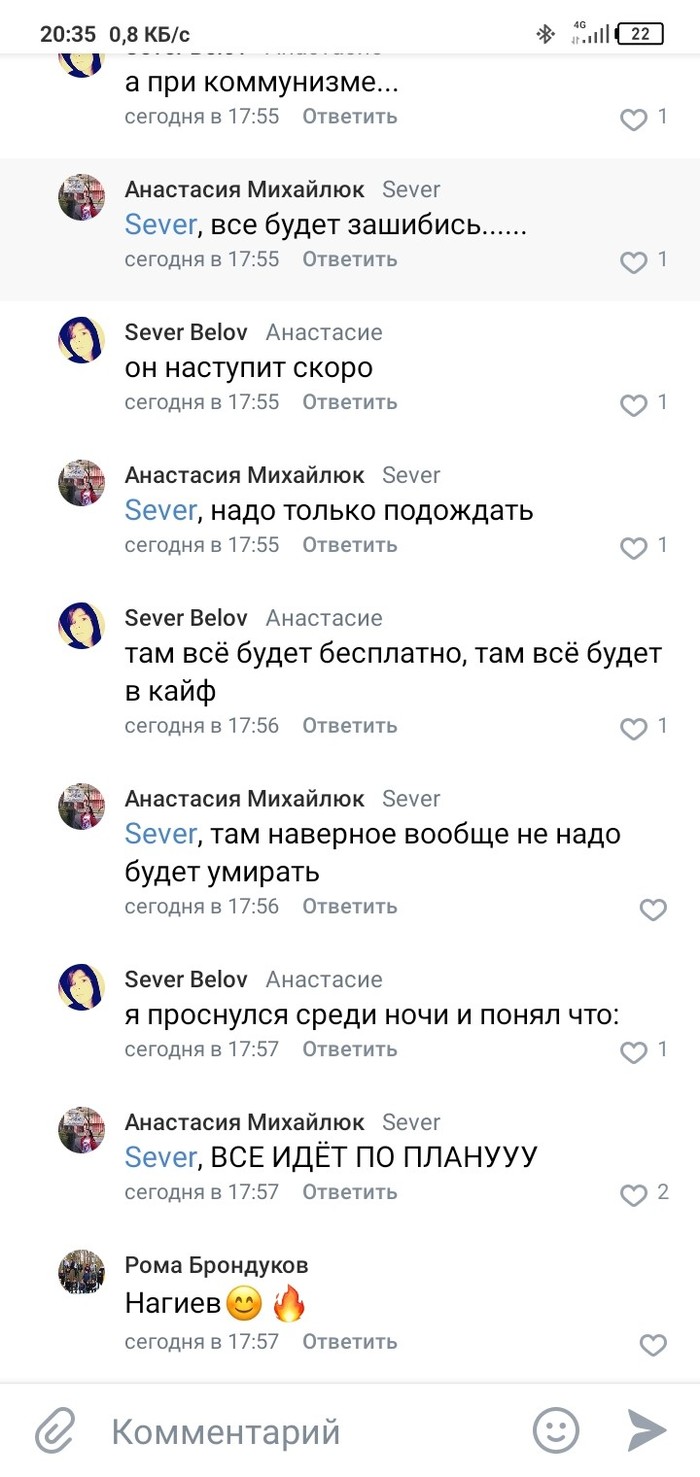Open Рома Брондуков's avatar thumbnail
This screenshot has height=1477, width=700.
82,1271
